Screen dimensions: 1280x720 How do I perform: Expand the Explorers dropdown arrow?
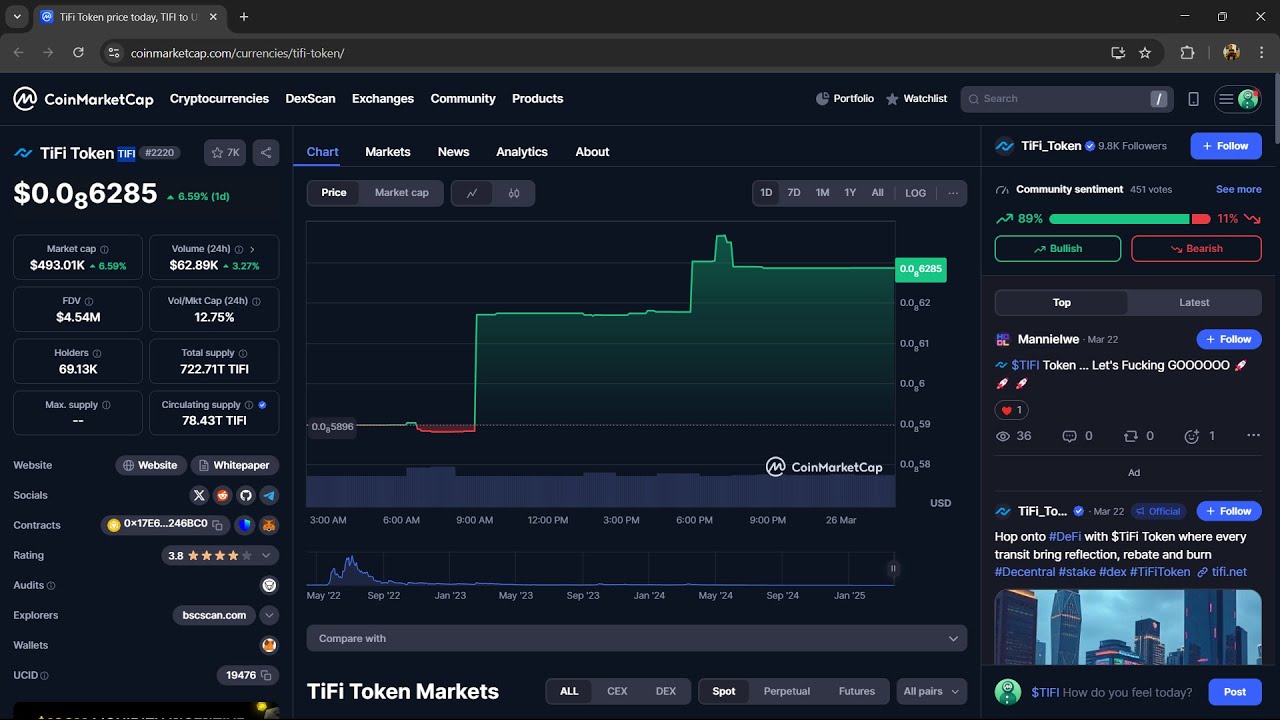[269, 615]
